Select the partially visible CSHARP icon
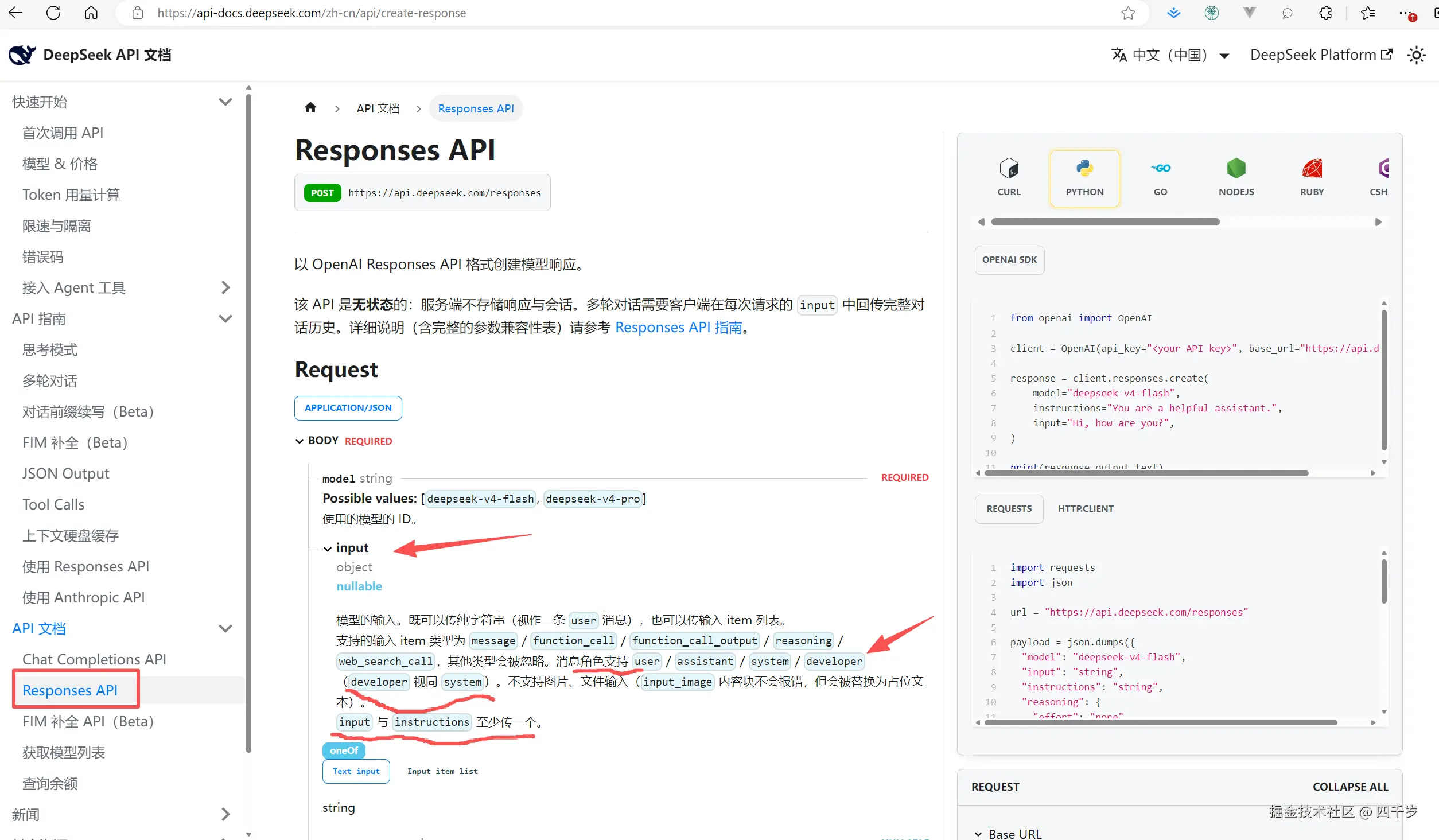1439x840 pixels. (1378, 177)
